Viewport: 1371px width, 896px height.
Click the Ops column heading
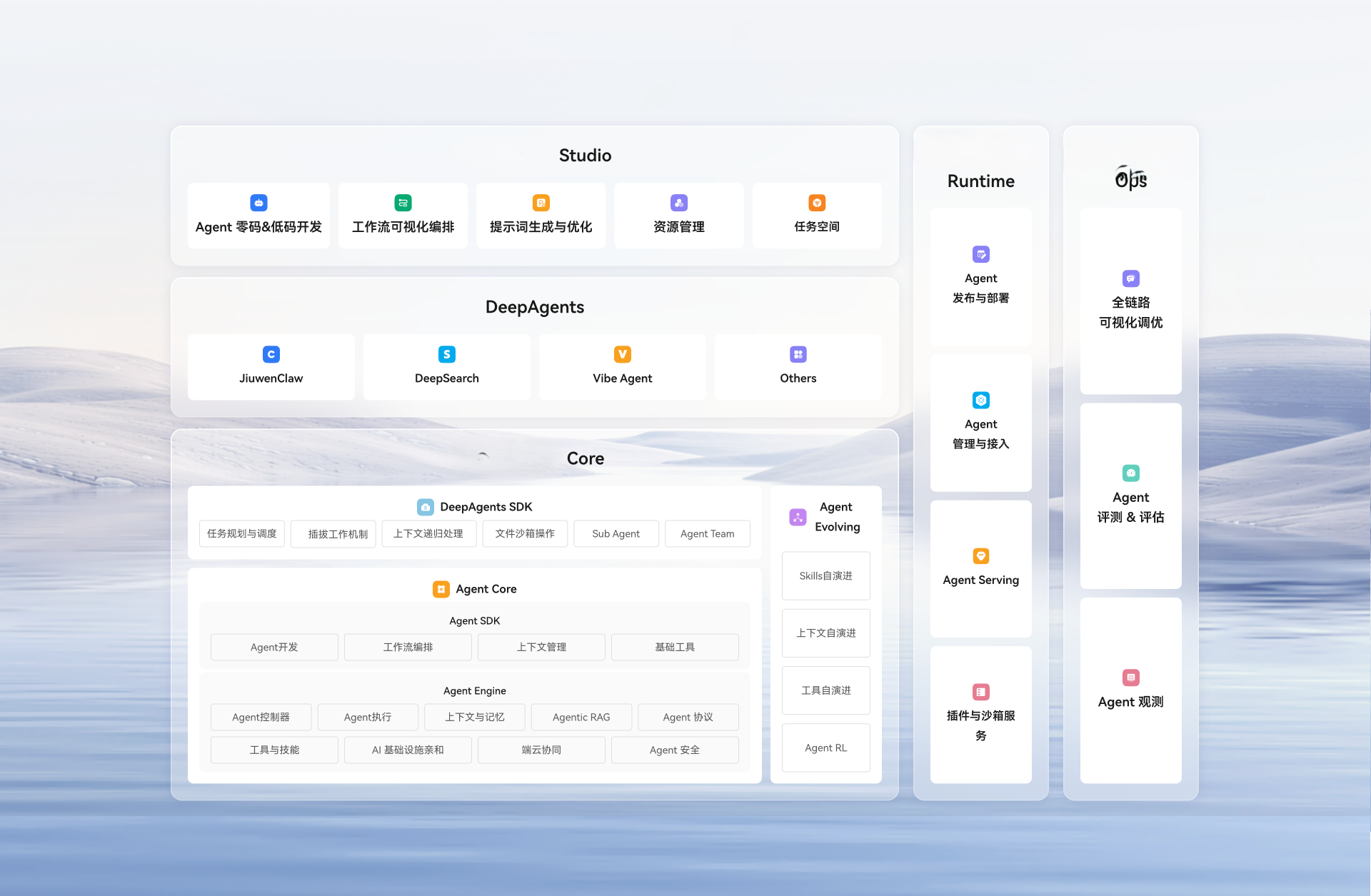[1131, 178]
